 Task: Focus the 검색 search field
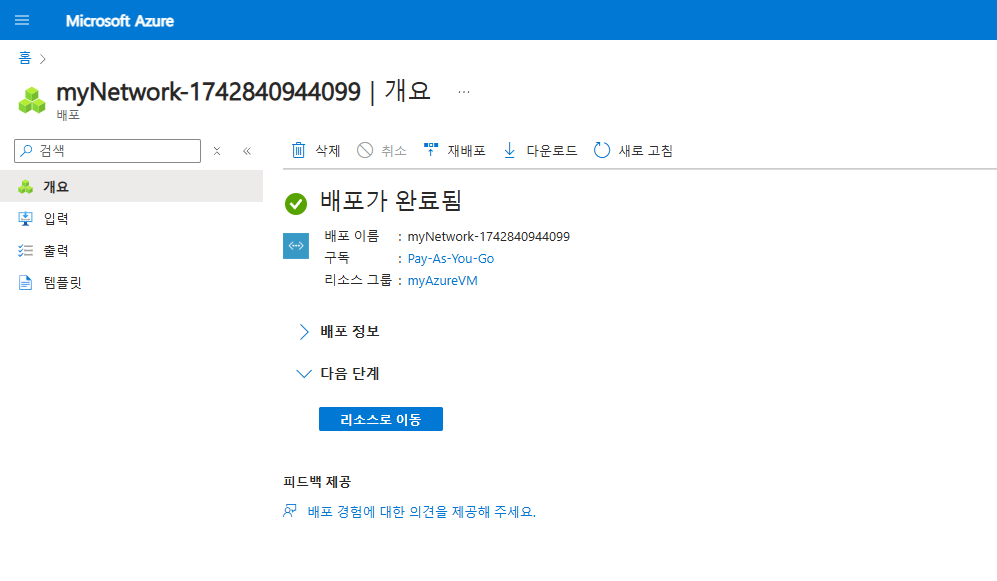click(107, 151)
